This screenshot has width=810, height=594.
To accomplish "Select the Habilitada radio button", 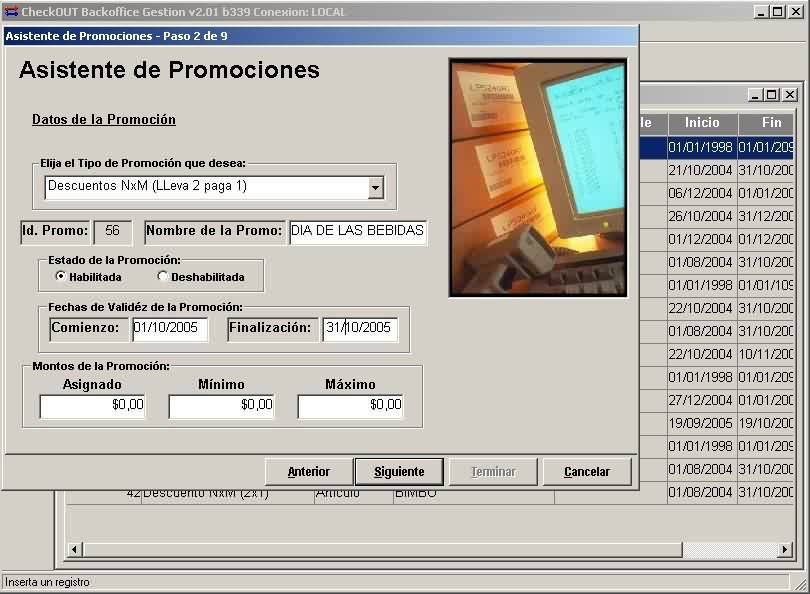I will pos(60,276).
